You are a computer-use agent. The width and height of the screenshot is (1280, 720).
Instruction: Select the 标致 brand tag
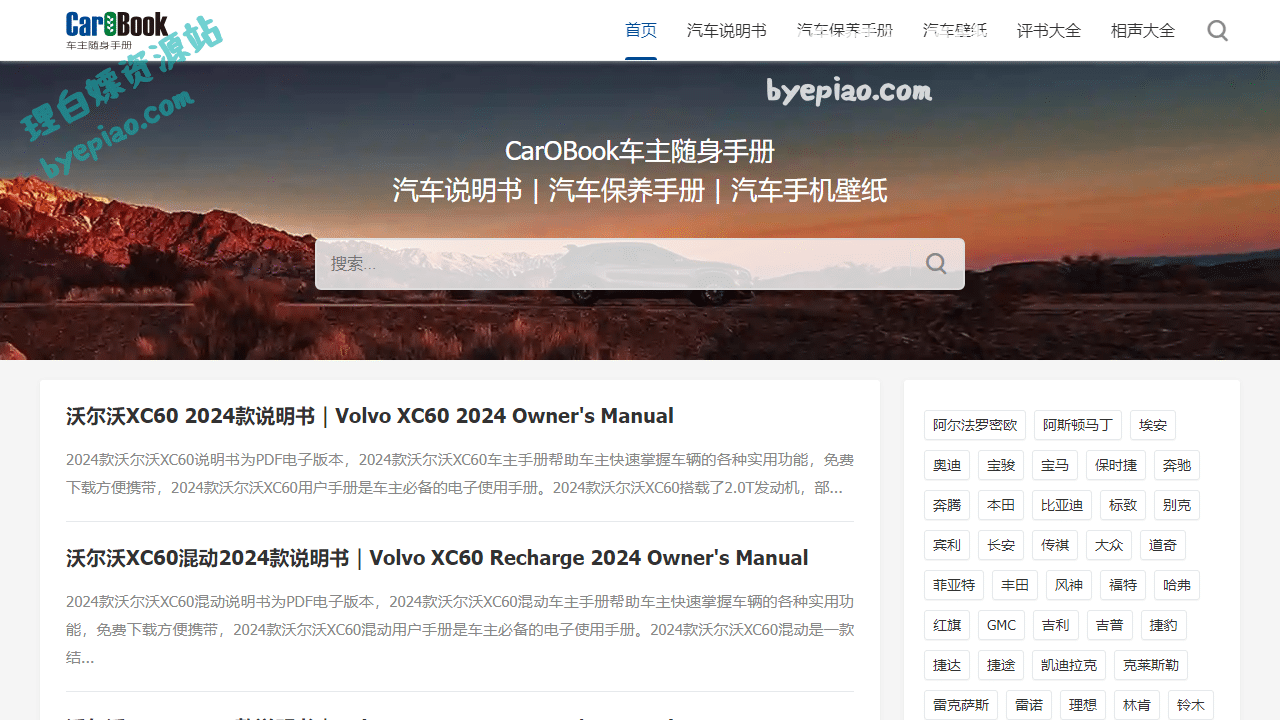click(1123, 505)
